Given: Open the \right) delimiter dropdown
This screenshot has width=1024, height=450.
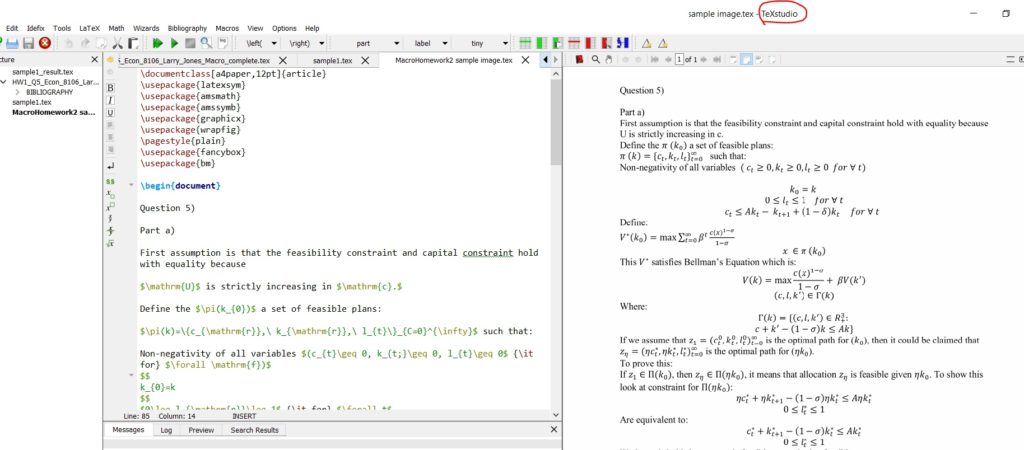Looking at the screenshot, I should tap(322, 43).
